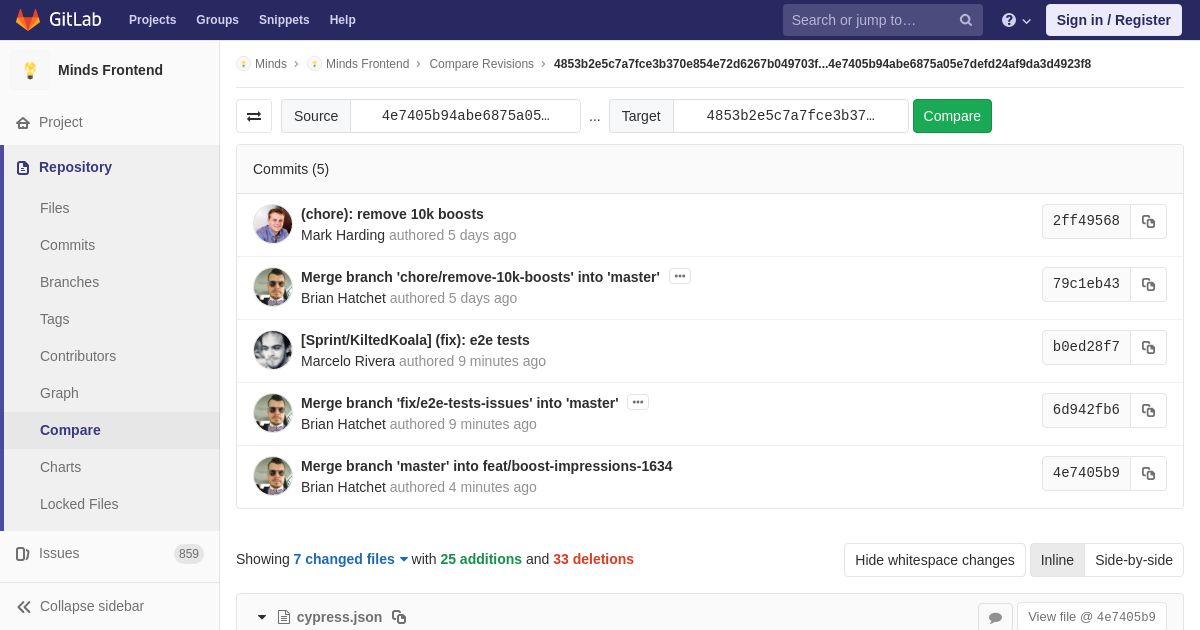Open the GitLab logo home link
Image resolution: width=1200 pixels, height=630 pixels.
coord(57,20)
